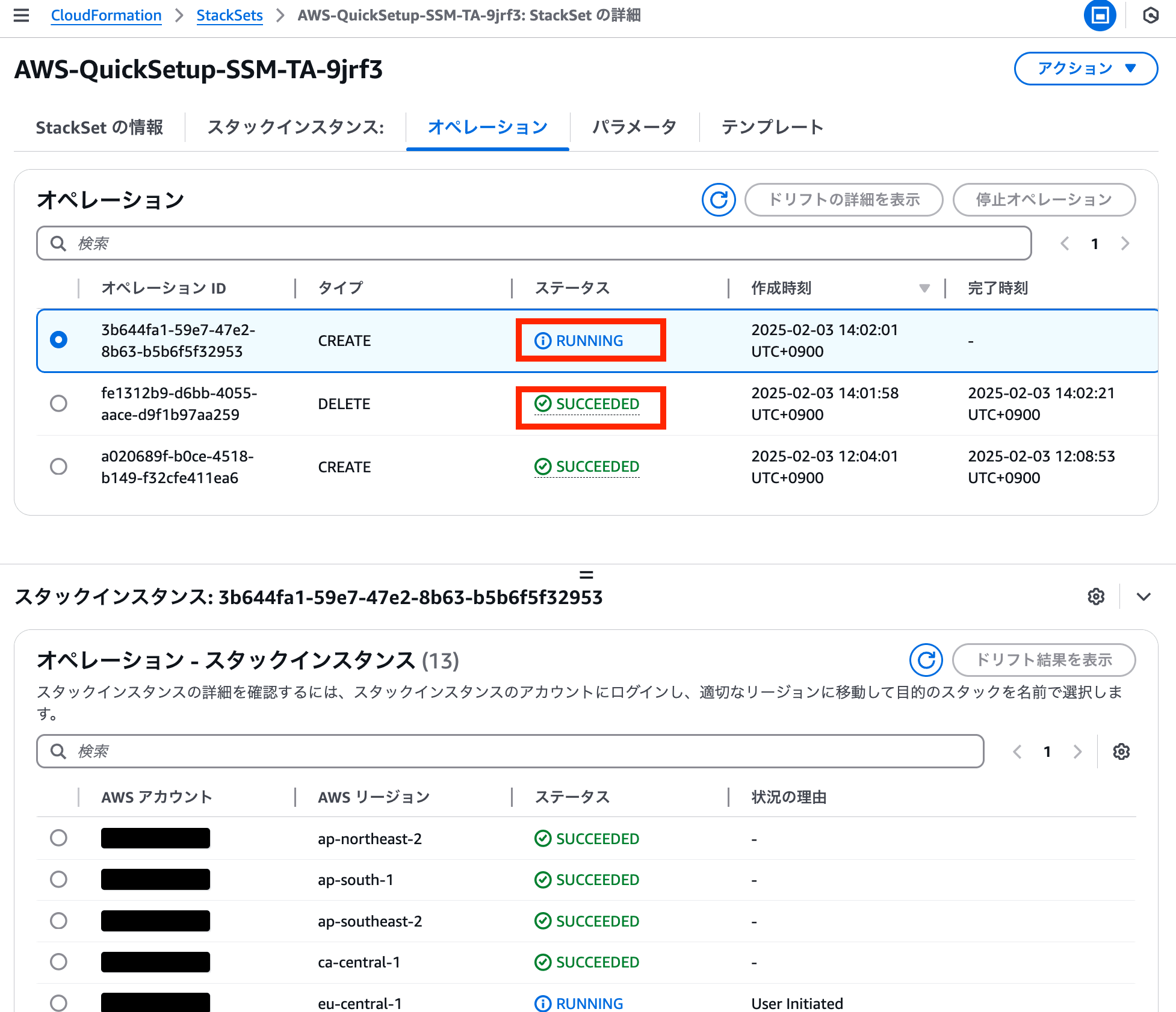Viewport: 1176px width, 1012px height.
Task: Switch to オペレーション tab
Action: pos(487,128)
